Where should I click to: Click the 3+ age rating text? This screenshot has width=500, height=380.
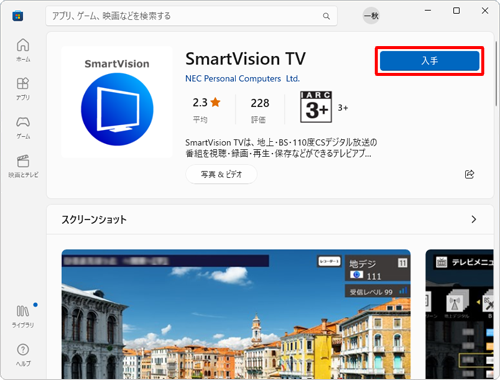point(343,108)
